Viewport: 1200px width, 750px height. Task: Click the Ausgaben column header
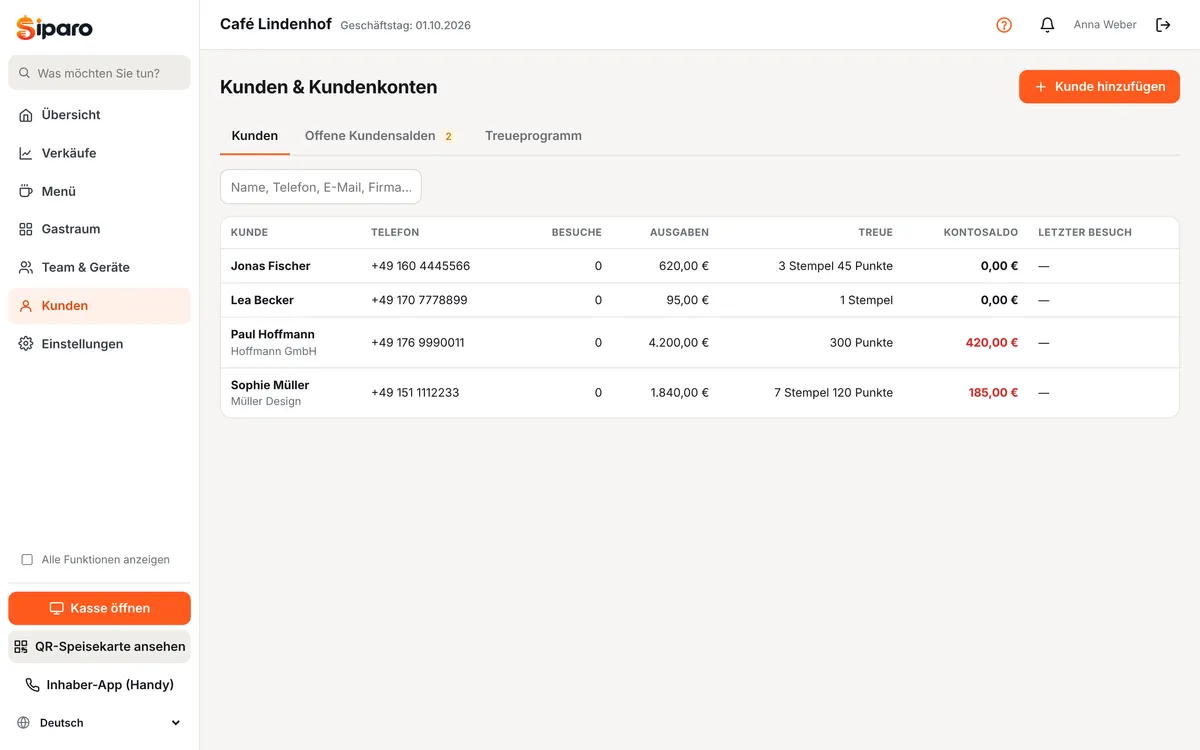point(679,232)
